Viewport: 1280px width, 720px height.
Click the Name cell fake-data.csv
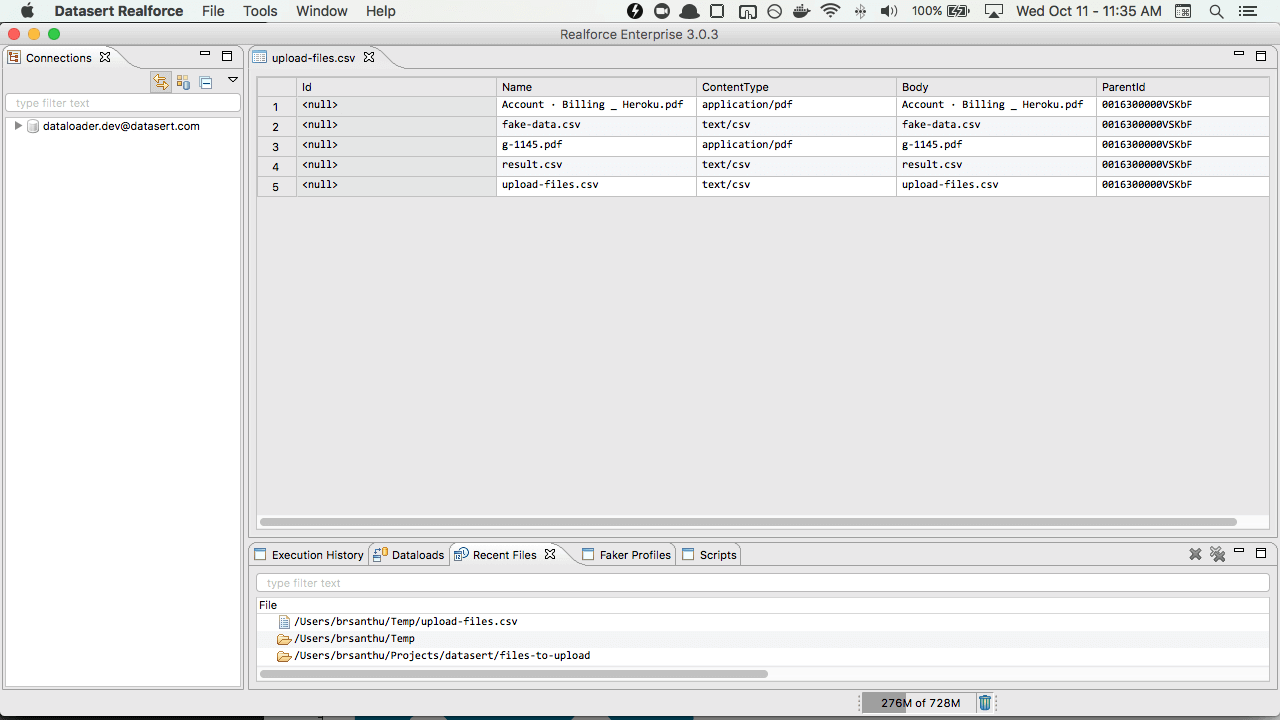[596, 125]
